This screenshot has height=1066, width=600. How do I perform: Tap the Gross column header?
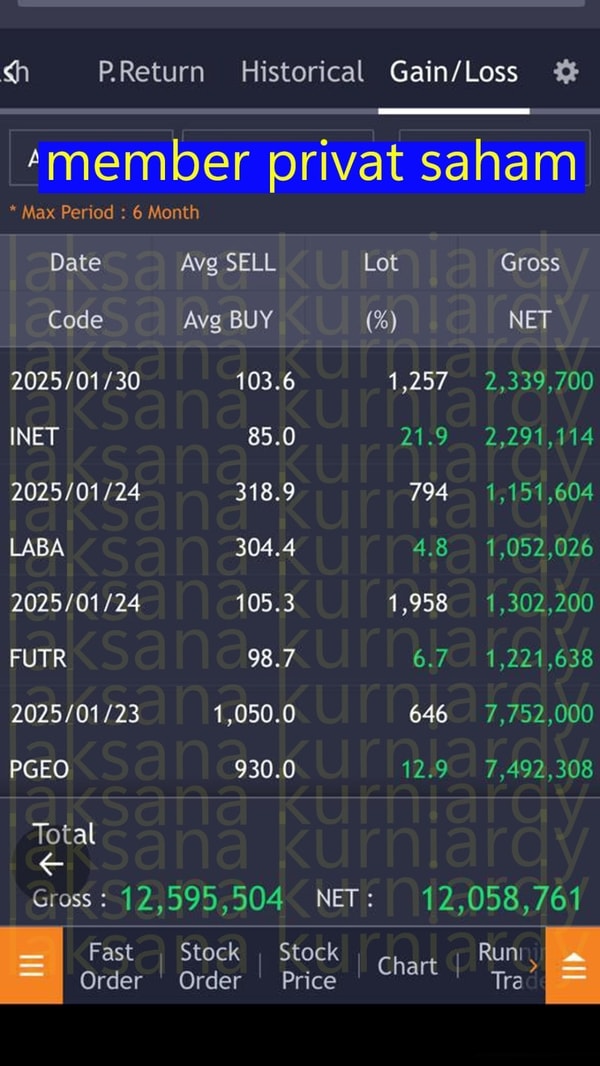point(530,263)
